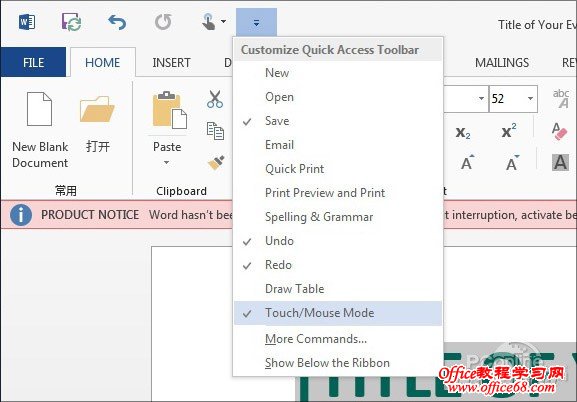577x402 pixels.
Task: Click Clear Formatting eraser icon
Action: (559, 131)
